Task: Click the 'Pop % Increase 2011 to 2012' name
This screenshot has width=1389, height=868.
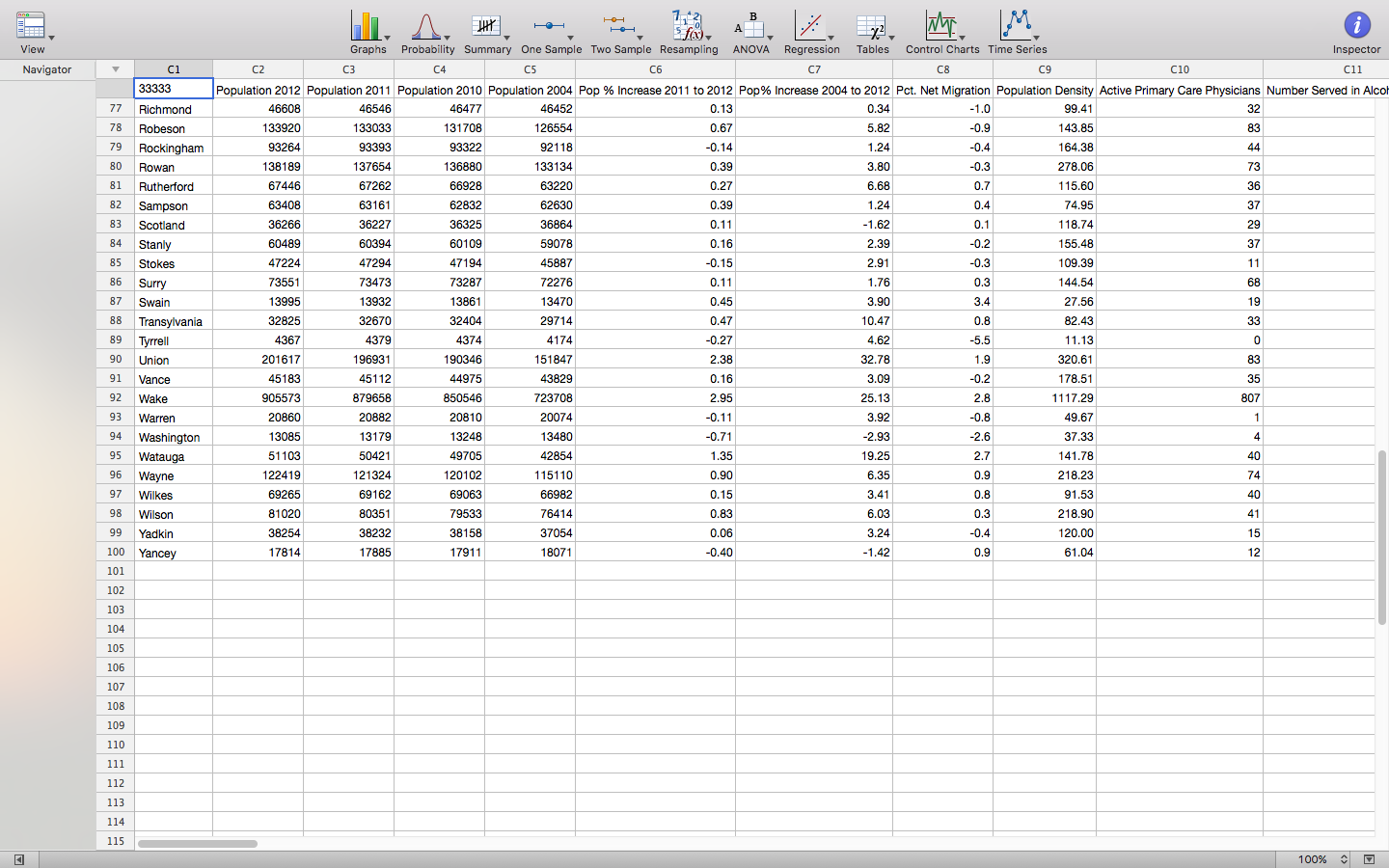Action: click(656, 90)
